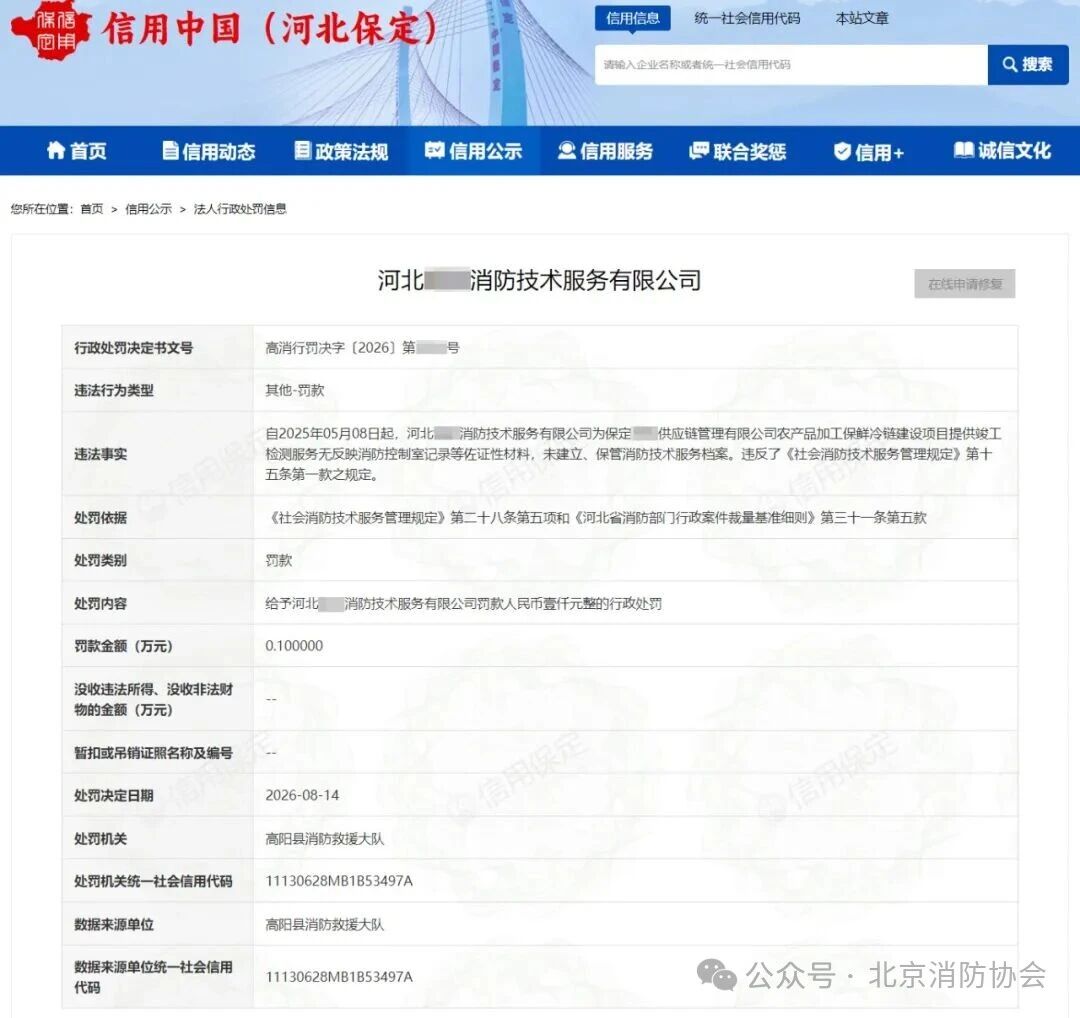Open the 政策法规 navigation menu item
The width and height of the screenshot is (1080, 1018).
click(341, 151)
